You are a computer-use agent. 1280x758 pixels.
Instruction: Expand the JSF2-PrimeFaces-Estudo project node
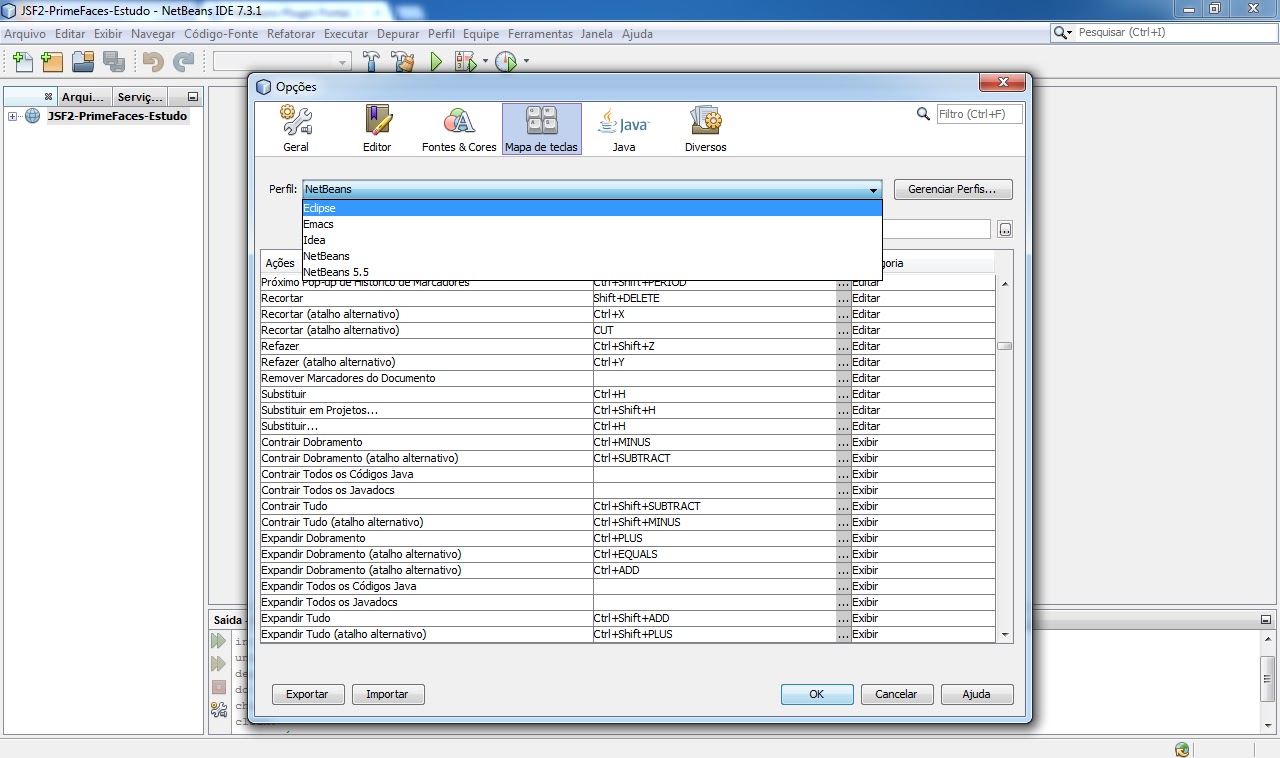click(10, 116)
